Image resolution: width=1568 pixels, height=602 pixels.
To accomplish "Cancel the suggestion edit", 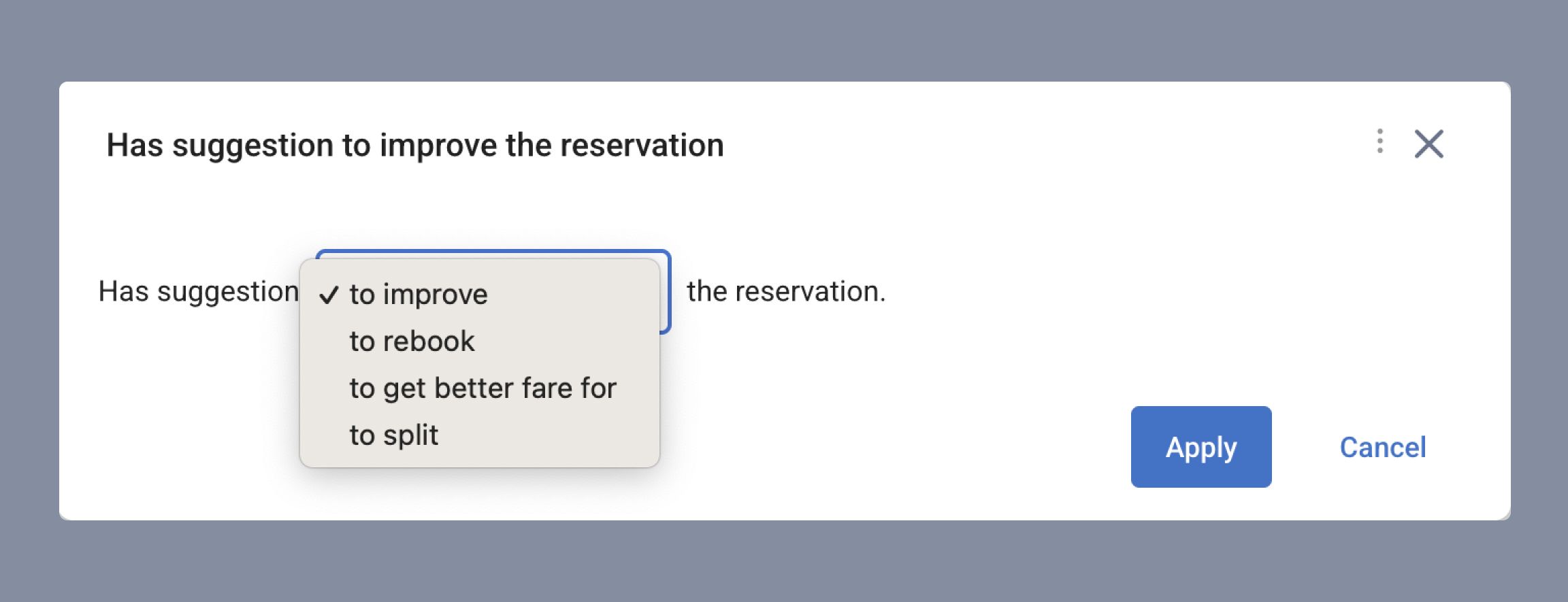I will point(1382,447).
